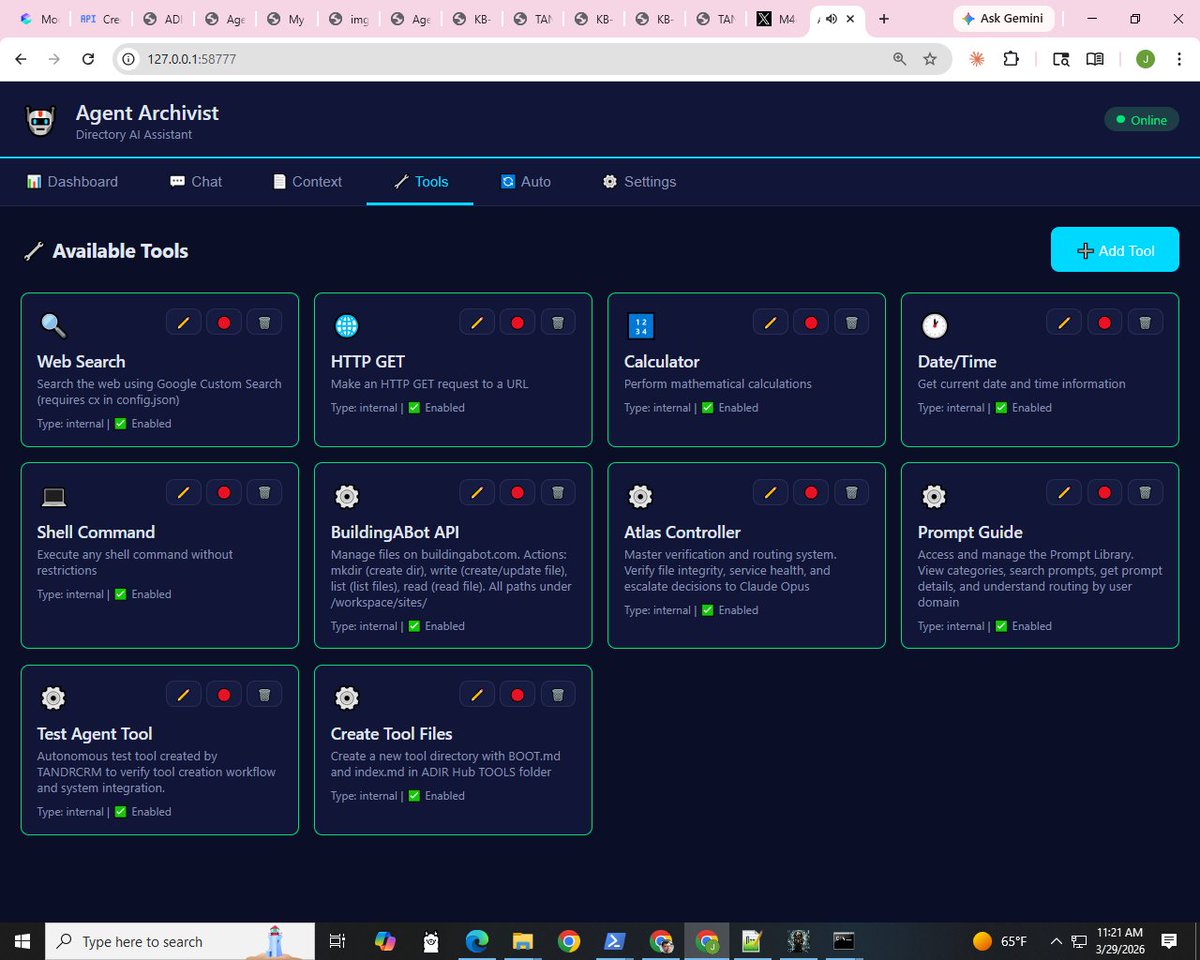The image size is (1200, 960).
Task: Bookmark this page with star icon
Action: tap(930, 59)
